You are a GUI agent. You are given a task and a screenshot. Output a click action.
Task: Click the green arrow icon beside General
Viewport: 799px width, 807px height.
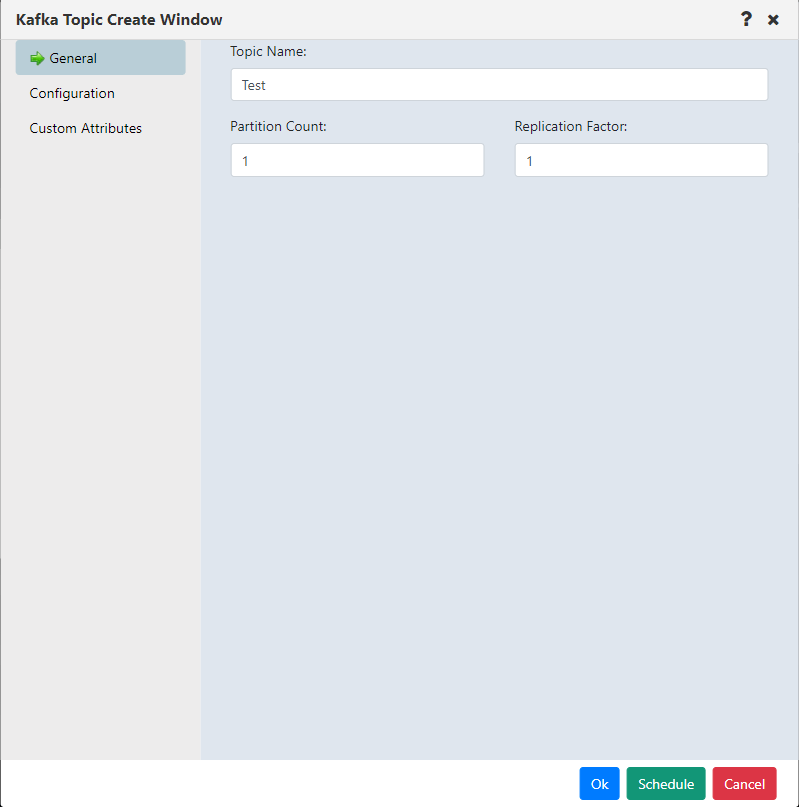(37, 58)
